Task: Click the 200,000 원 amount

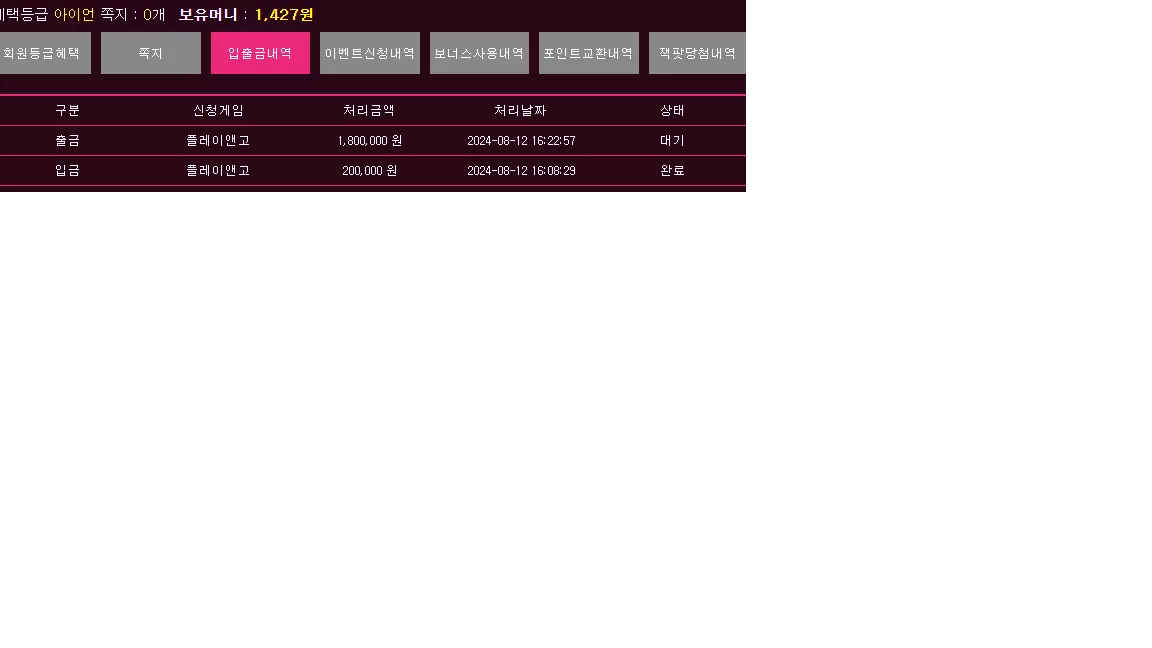Action: [x=370, y=170]
